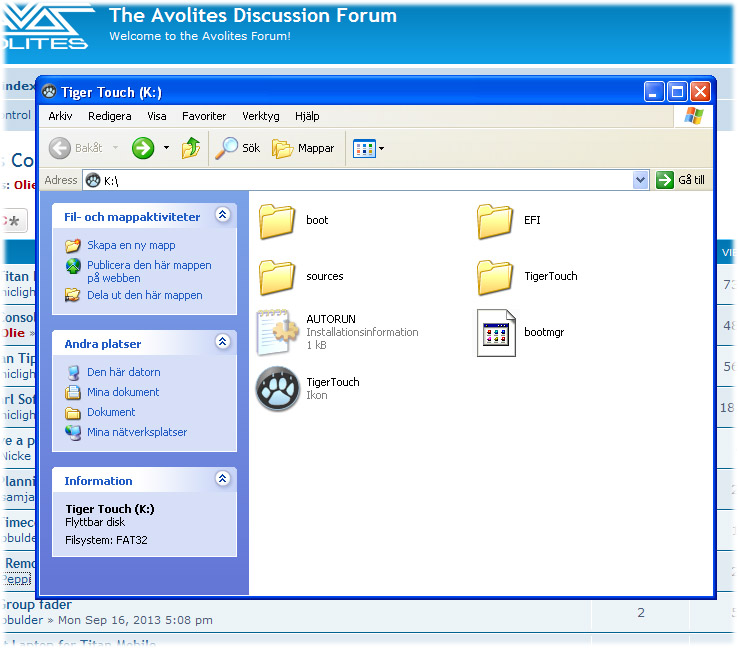
Task: Click the green Forward arrow button
Action: (x=143, y=148)
